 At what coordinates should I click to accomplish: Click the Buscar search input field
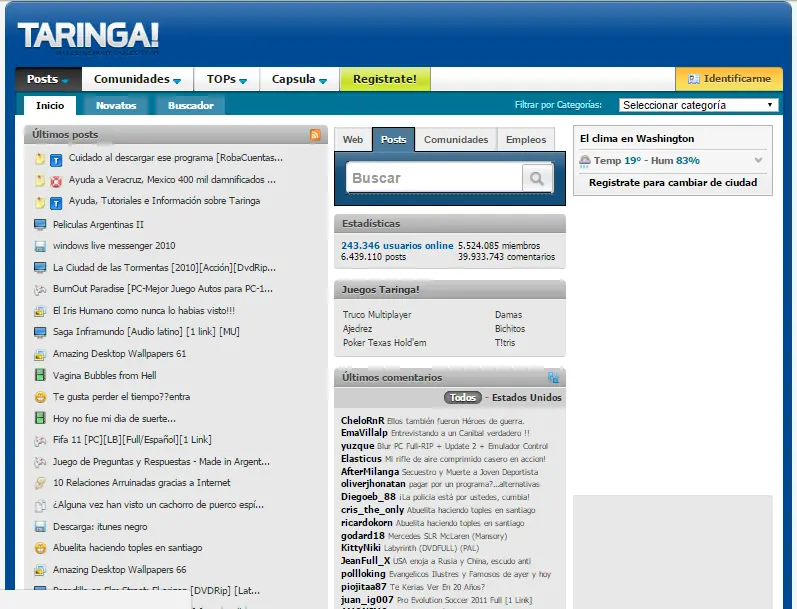click(x=434, y=178)
